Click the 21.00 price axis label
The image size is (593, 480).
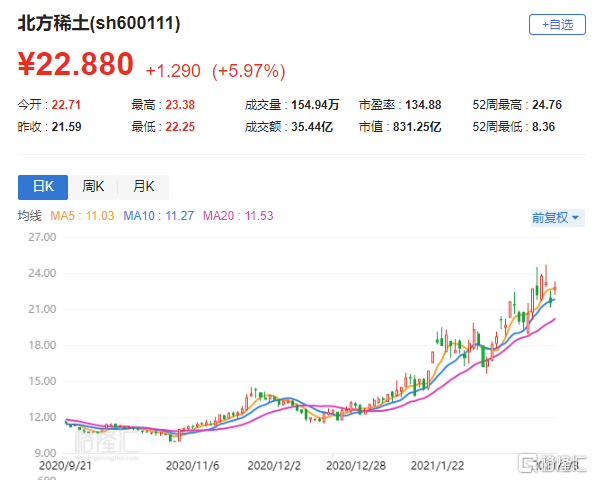pos(42,309)
